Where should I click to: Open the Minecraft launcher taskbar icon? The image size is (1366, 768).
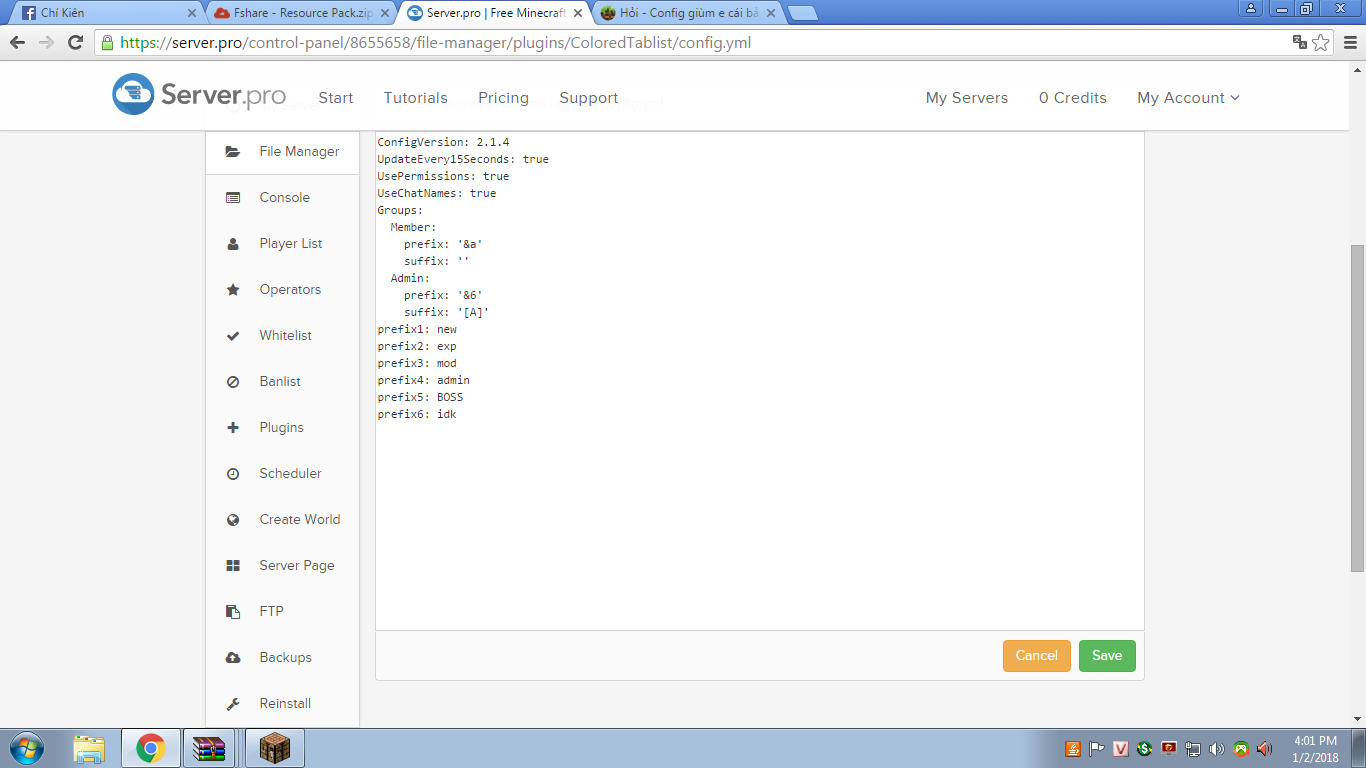(273, 749)
